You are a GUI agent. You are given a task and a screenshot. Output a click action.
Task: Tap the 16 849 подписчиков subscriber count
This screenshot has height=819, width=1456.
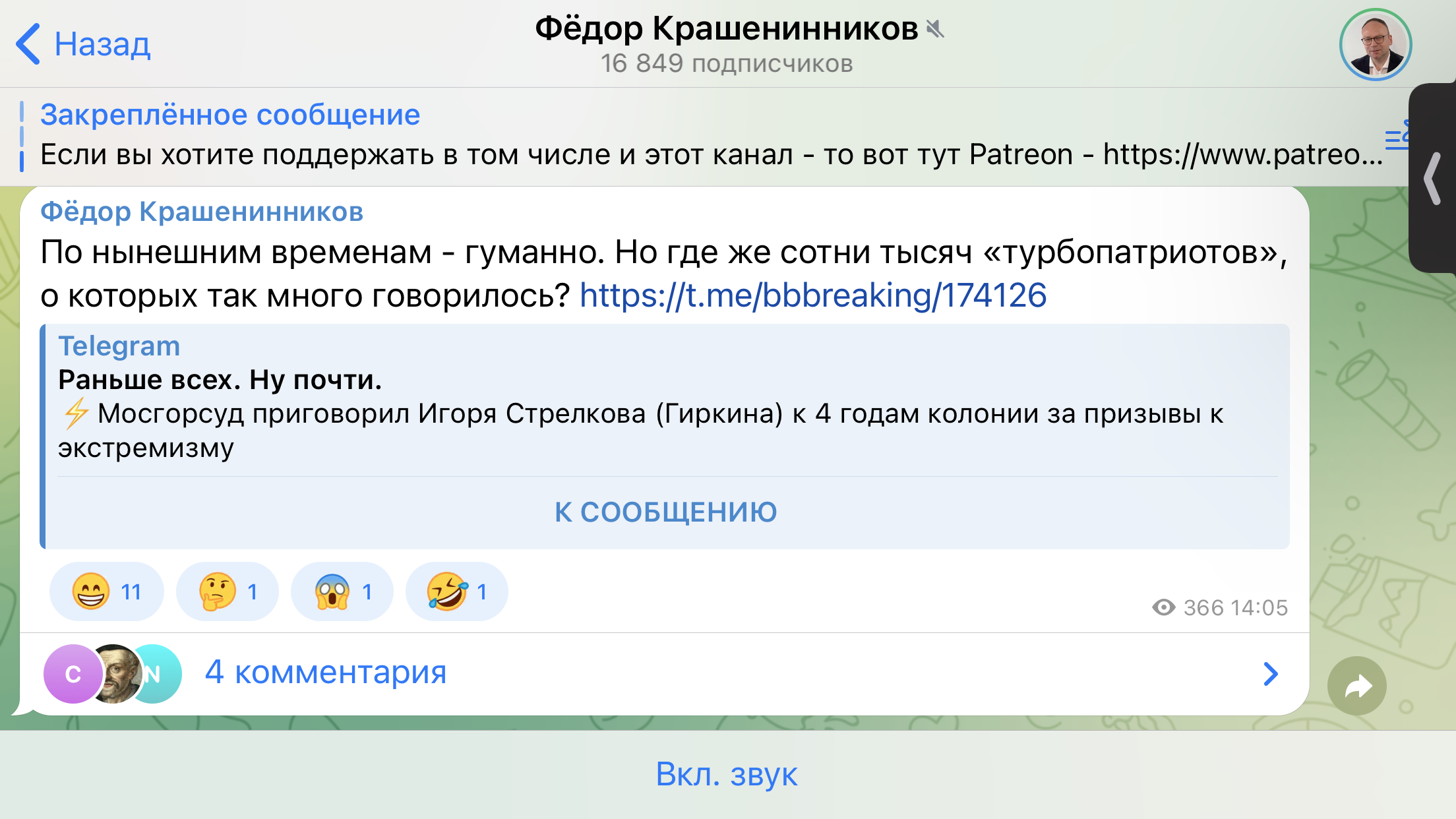[726, 63]
